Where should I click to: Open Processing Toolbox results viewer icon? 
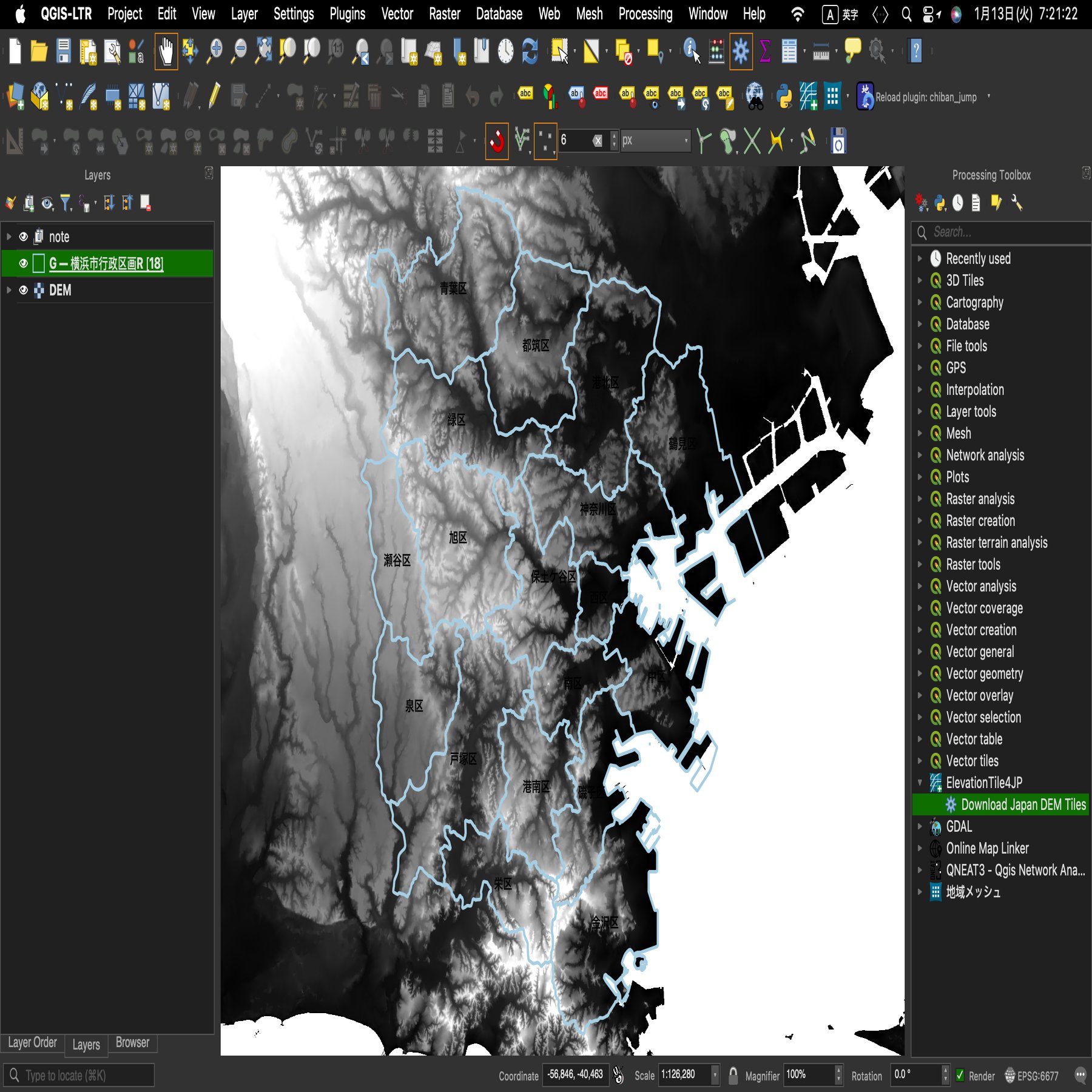[976, 203]
